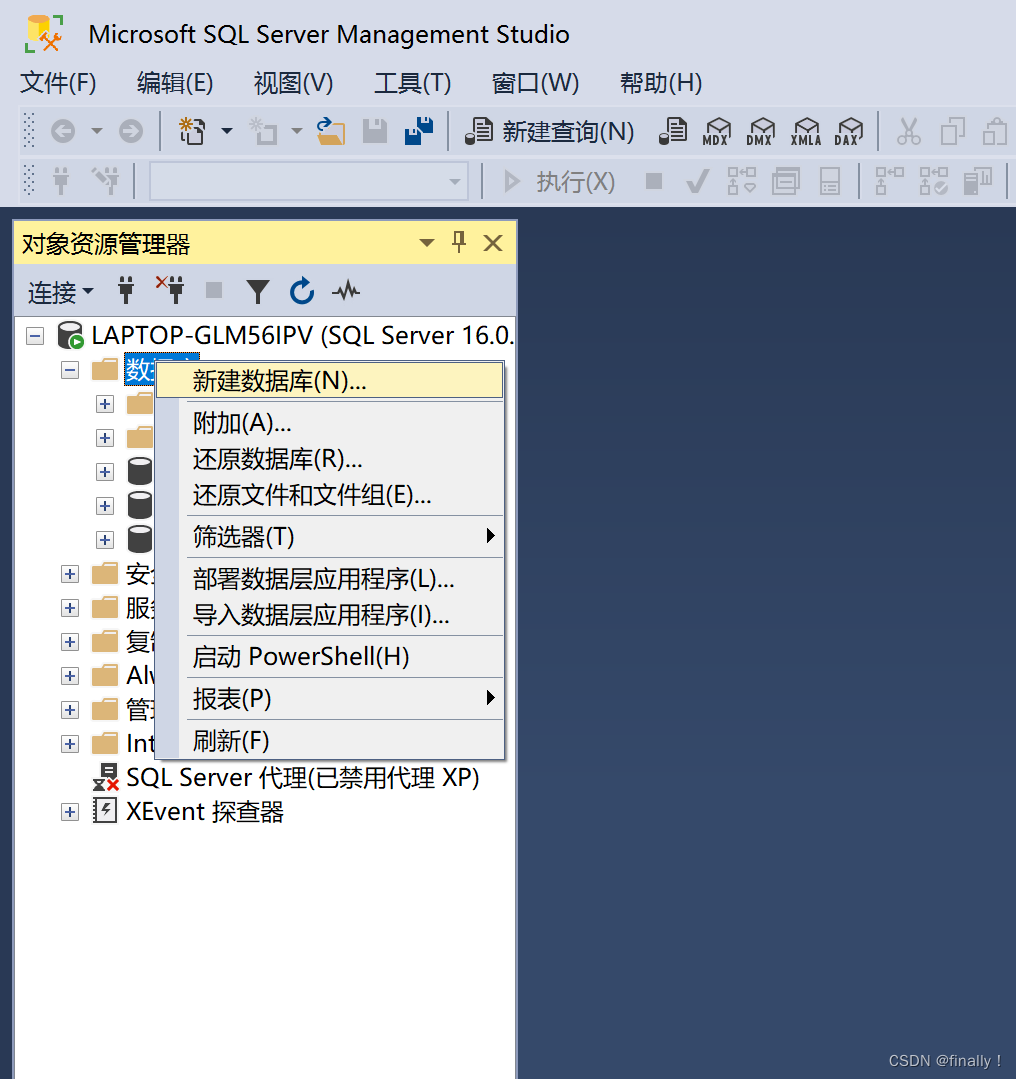Toggle auto-hide pin for Object Explorer
Viewport: 1016px width, 1079px height.
[459, 242]
